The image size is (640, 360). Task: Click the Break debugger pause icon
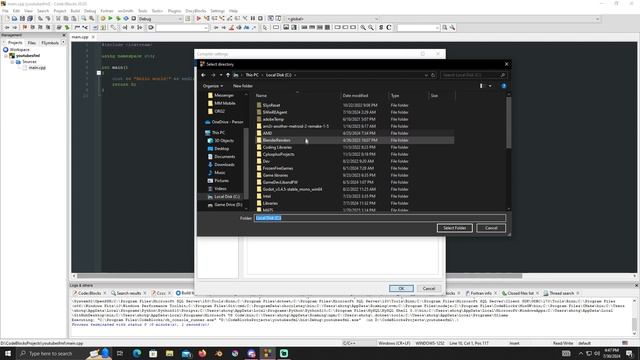tap(253, 19)
